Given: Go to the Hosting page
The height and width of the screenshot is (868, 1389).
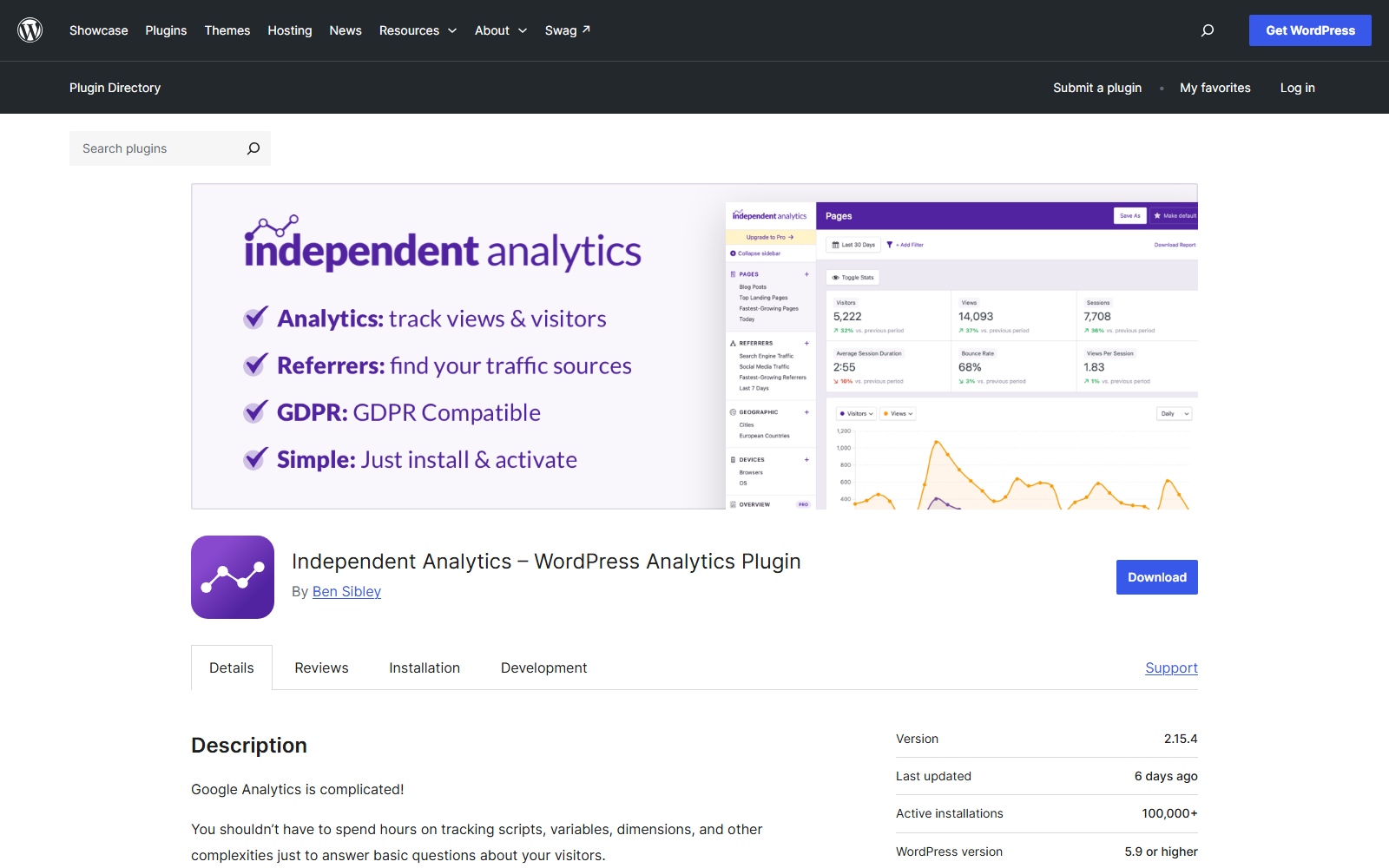Looking at the screenshot, I should tap(290, 30).
